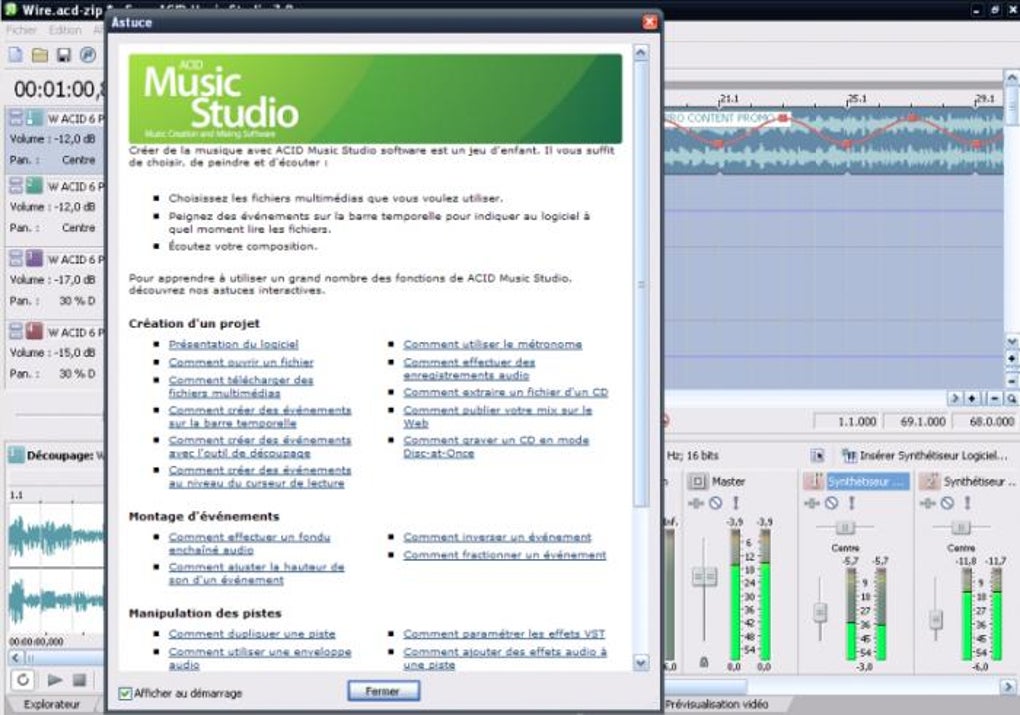Click the Master bus icon in mixer
Screen dimensions: 1020x715
697,481
